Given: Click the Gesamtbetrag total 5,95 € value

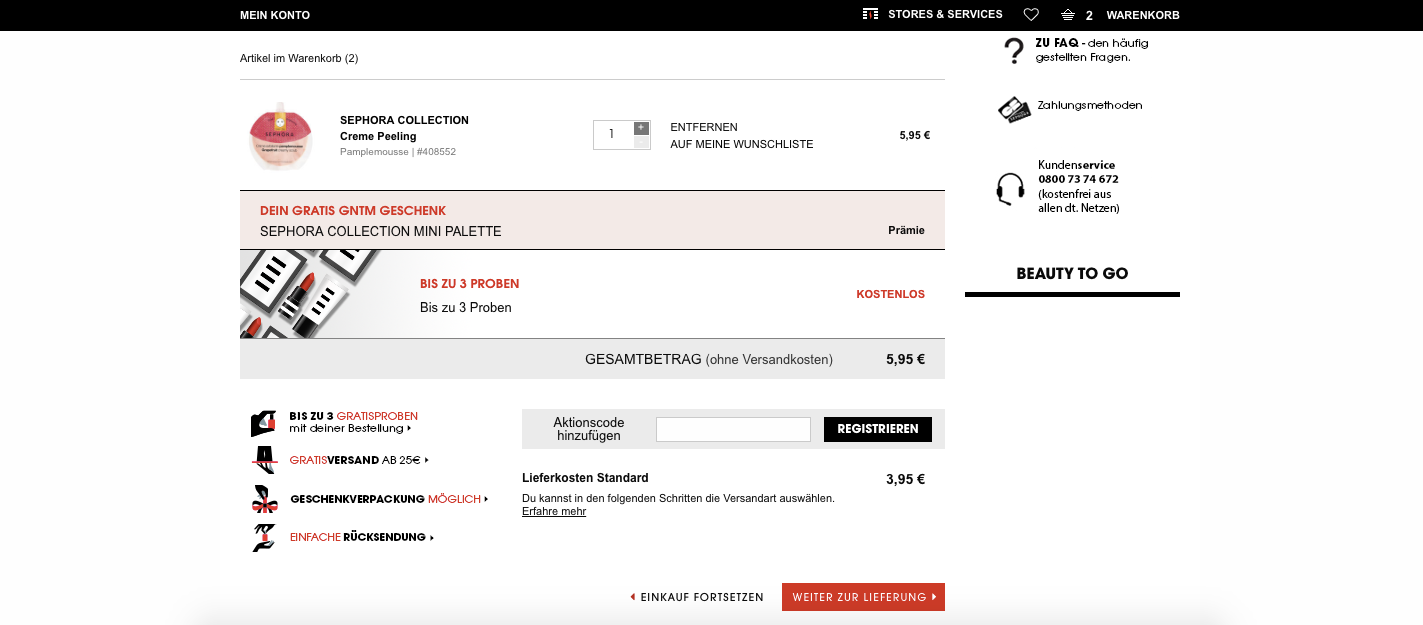Looking at the screenshot, I should coord(905,359).
